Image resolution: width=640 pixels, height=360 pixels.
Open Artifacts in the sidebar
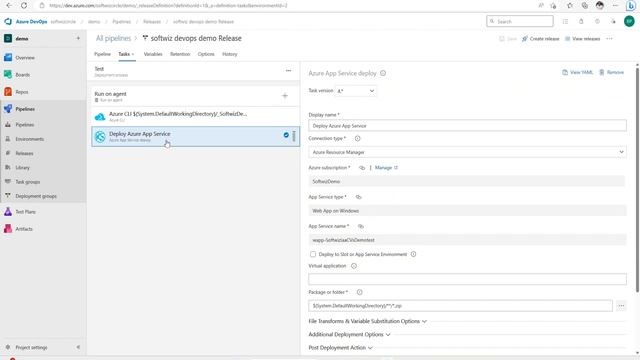tap(24, 229)
